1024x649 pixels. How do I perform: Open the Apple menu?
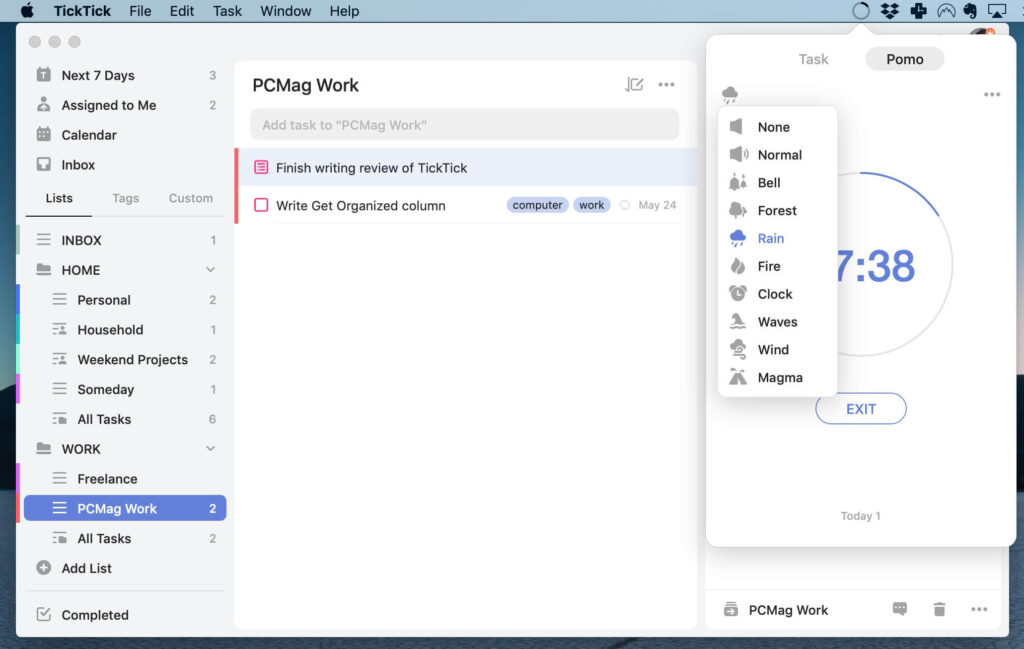tap(27, 10)
